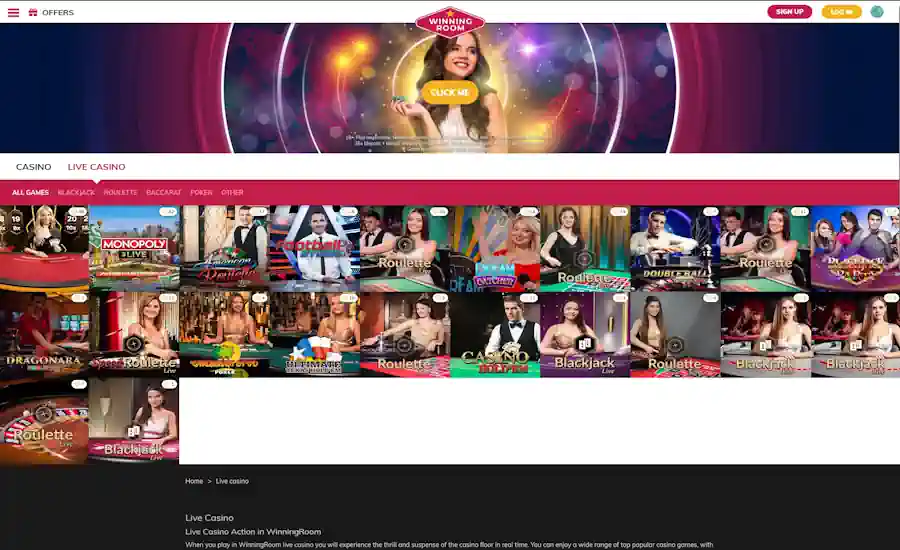This screenshot has width=900, height=550.
Task: Open the Football Studio game thumbnail
Action: click(315, 248)
